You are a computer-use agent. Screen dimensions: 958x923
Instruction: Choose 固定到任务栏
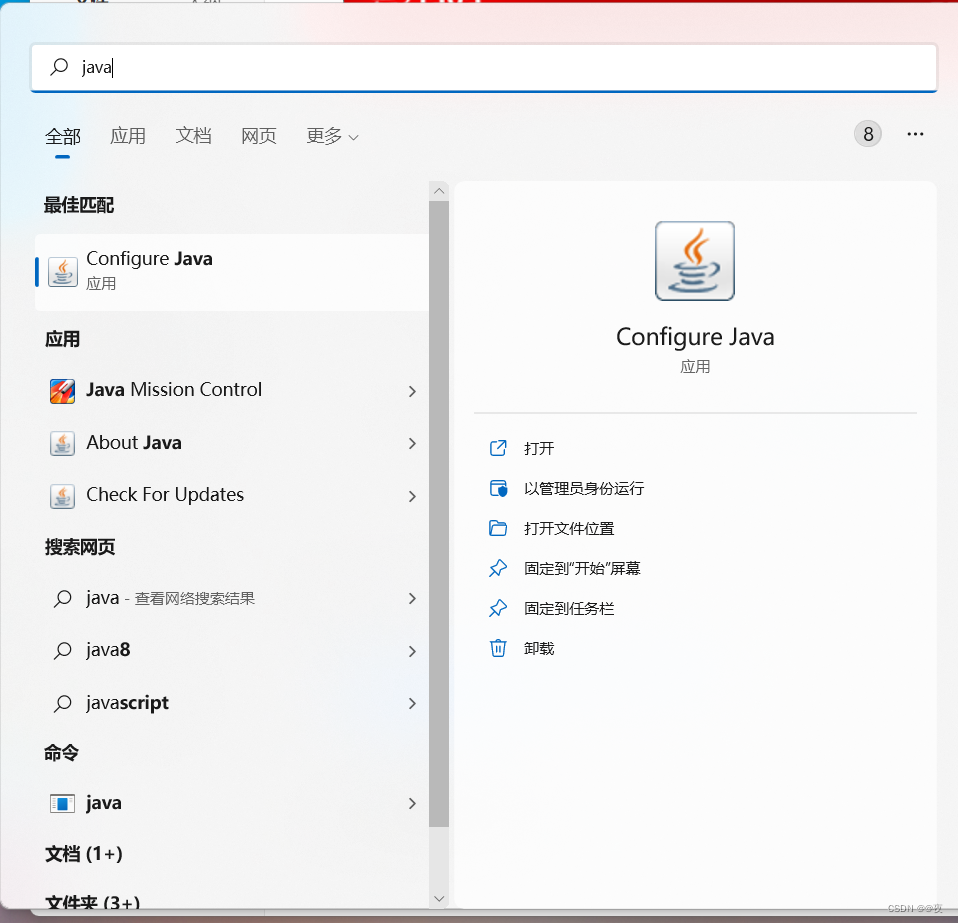569,608
